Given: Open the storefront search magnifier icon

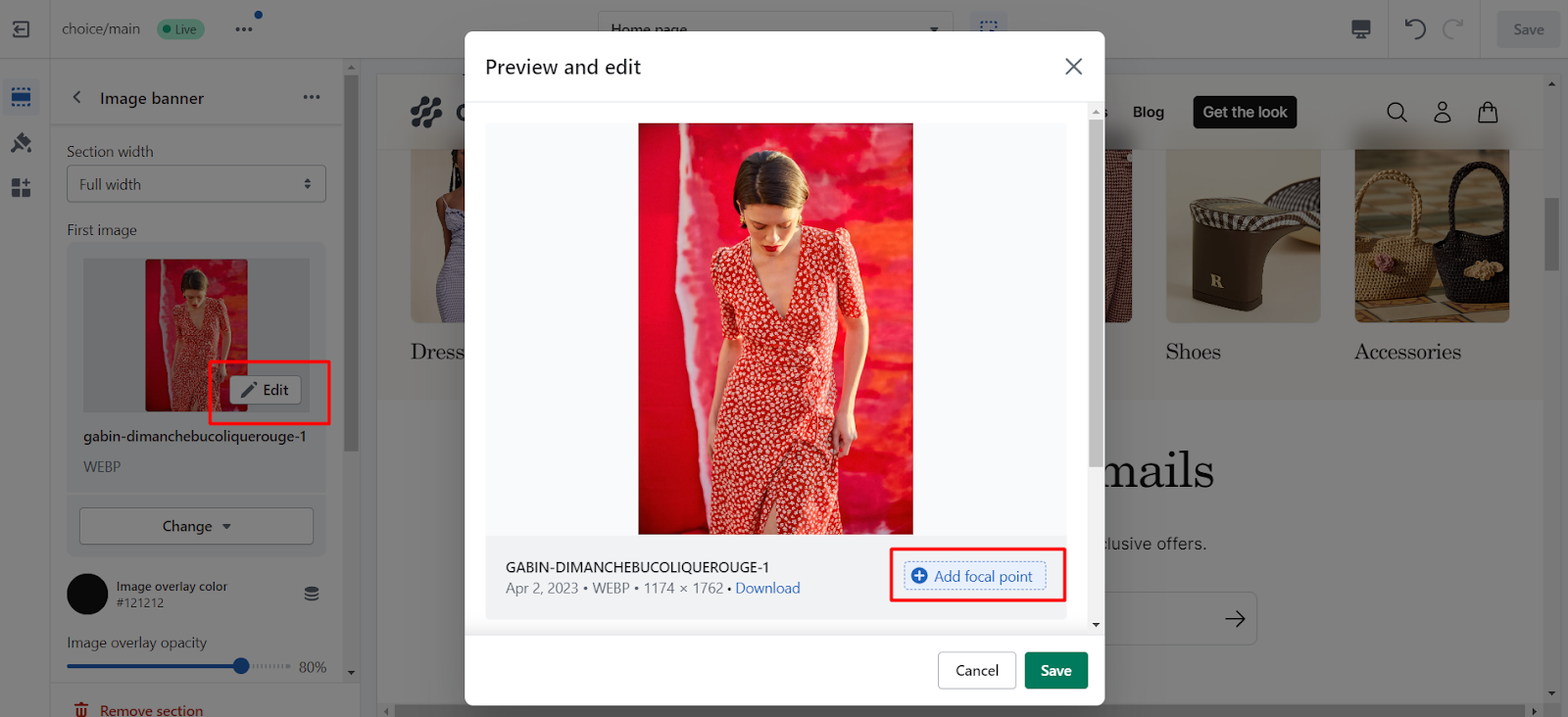Looking at the screenshot, I should click(x=1396, y=113).
